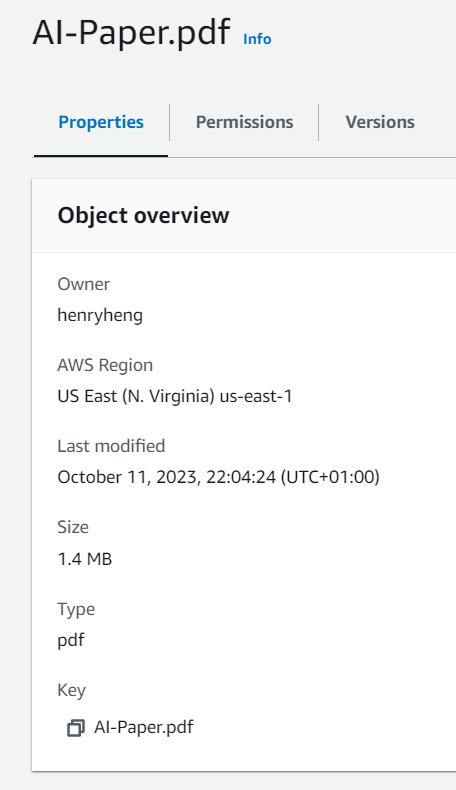Open the Permissions tab
This screenshot has width=456, height=790.
click(244, 122)
